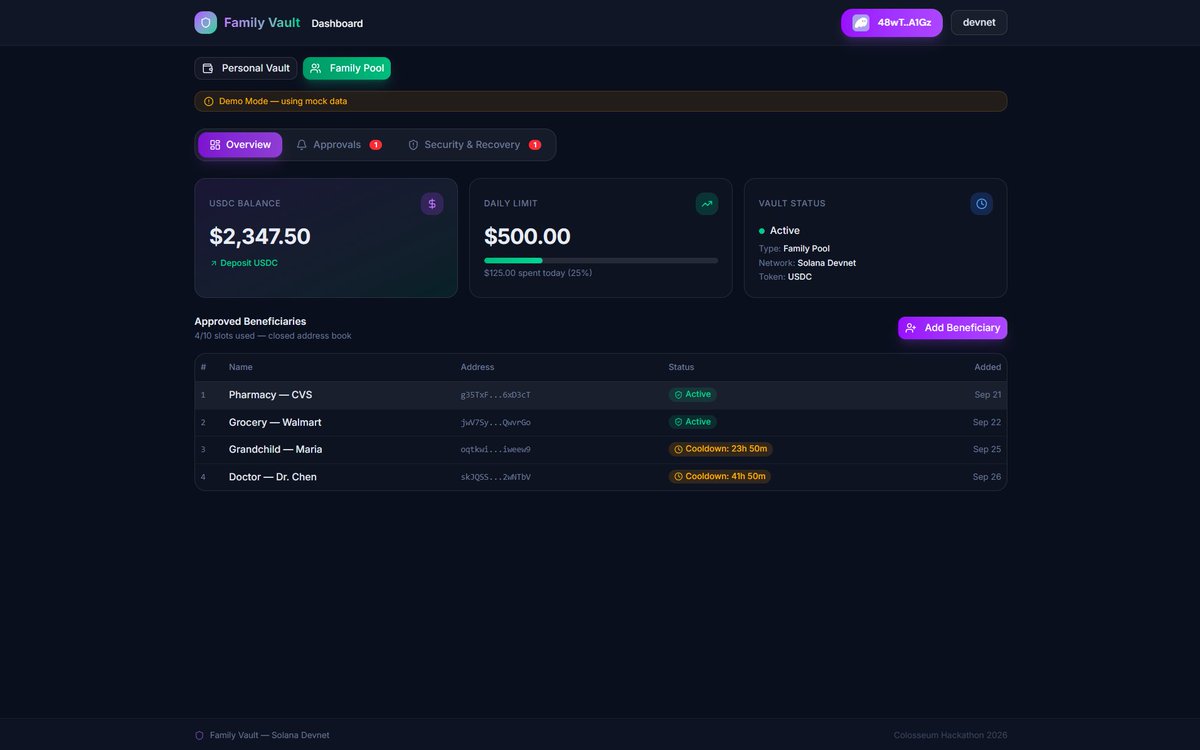Click the Pharmacy — CVS beneficiary name
This screenshot has width=1200, height=750.
point(270,395)
